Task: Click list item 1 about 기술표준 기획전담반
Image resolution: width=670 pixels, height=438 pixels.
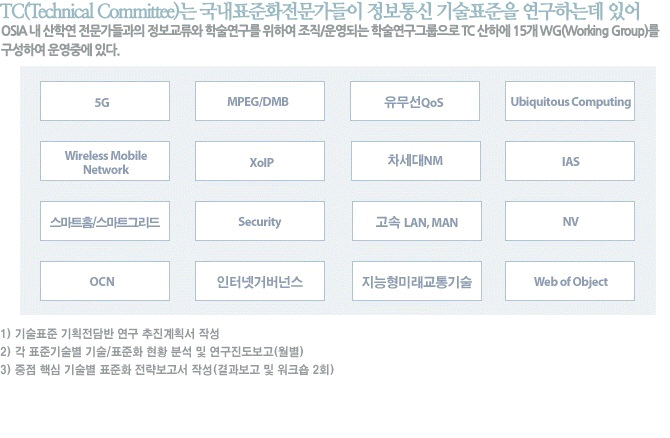Action: pyautogui.click(x=110, y=333)
